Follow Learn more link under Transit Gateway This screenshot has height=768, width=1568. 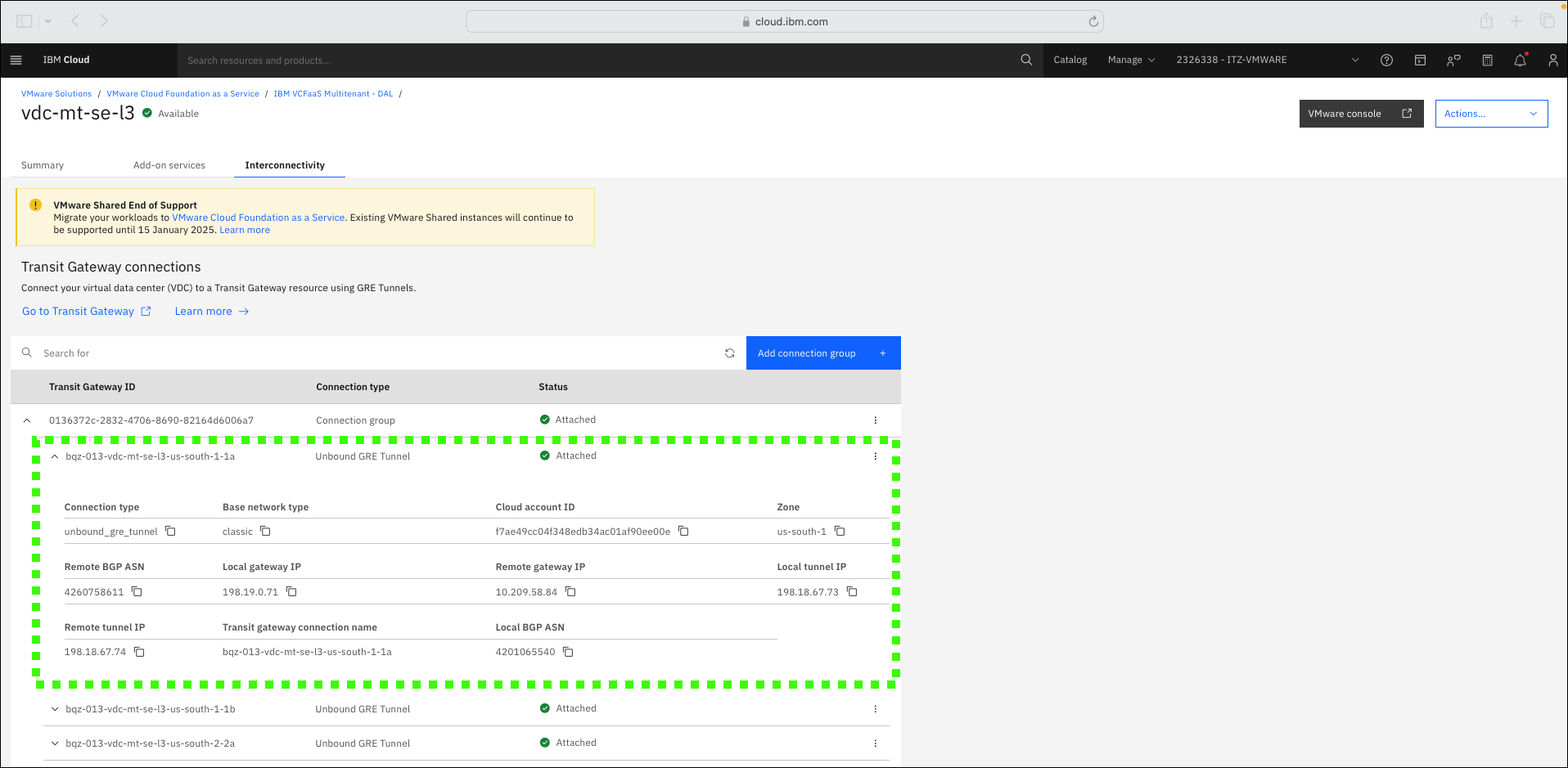(212, 312)
